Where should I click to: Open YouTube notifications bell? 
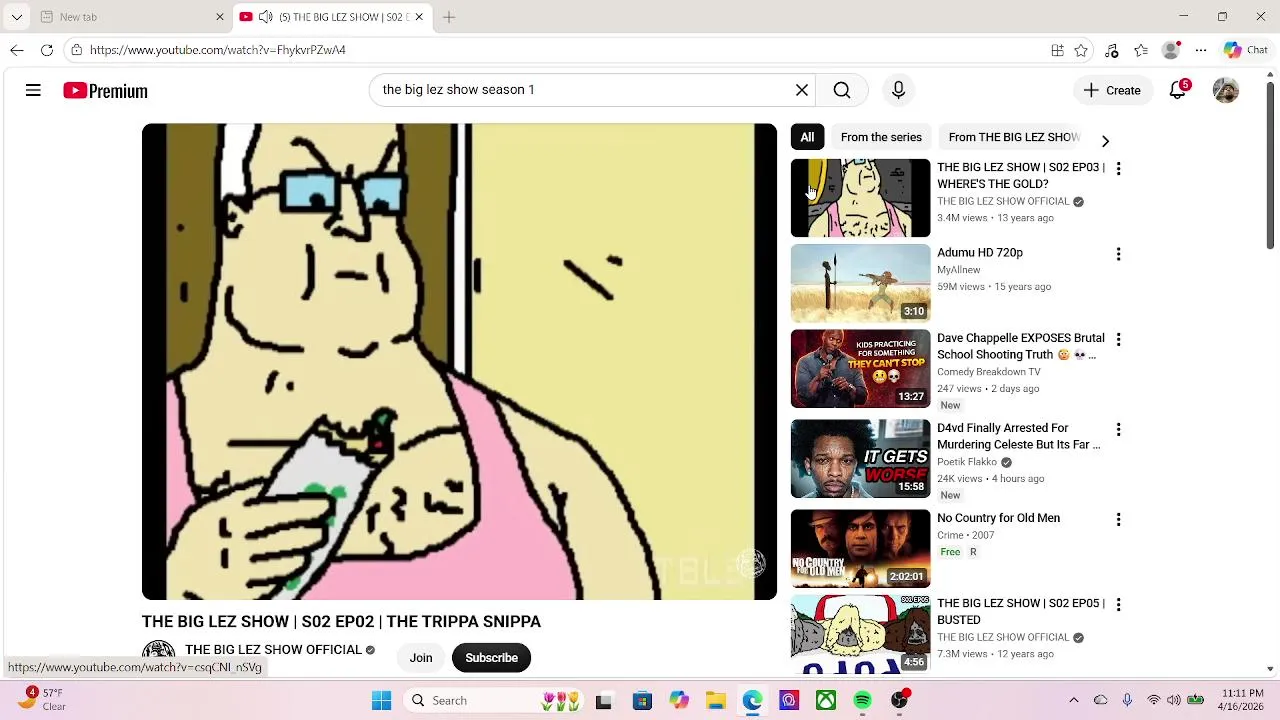coord(1179,91)
